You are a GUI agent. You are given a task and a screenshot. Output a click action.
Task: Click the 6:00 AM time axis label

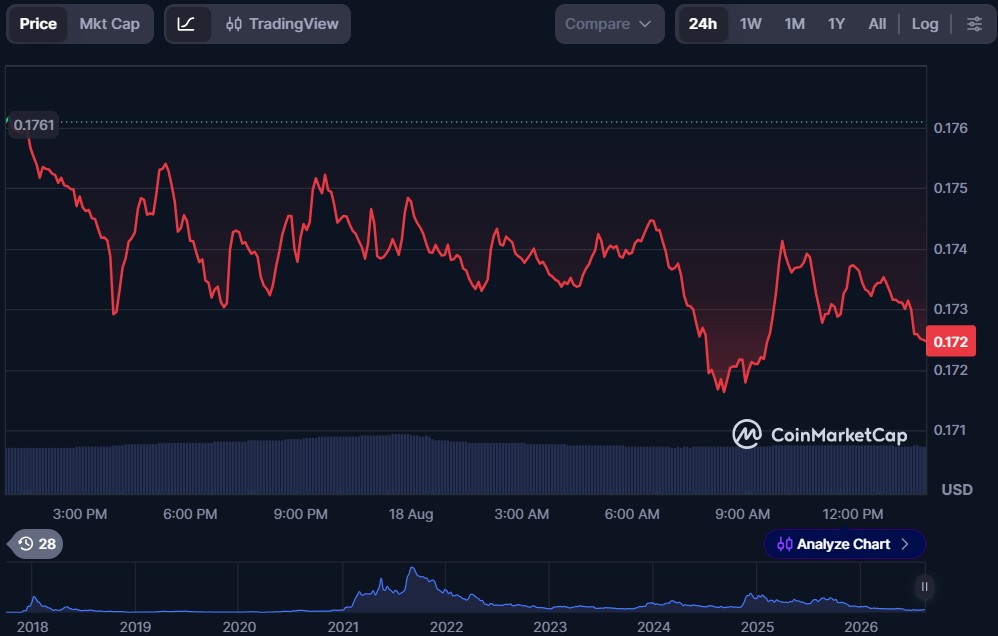tap(632, 514)
